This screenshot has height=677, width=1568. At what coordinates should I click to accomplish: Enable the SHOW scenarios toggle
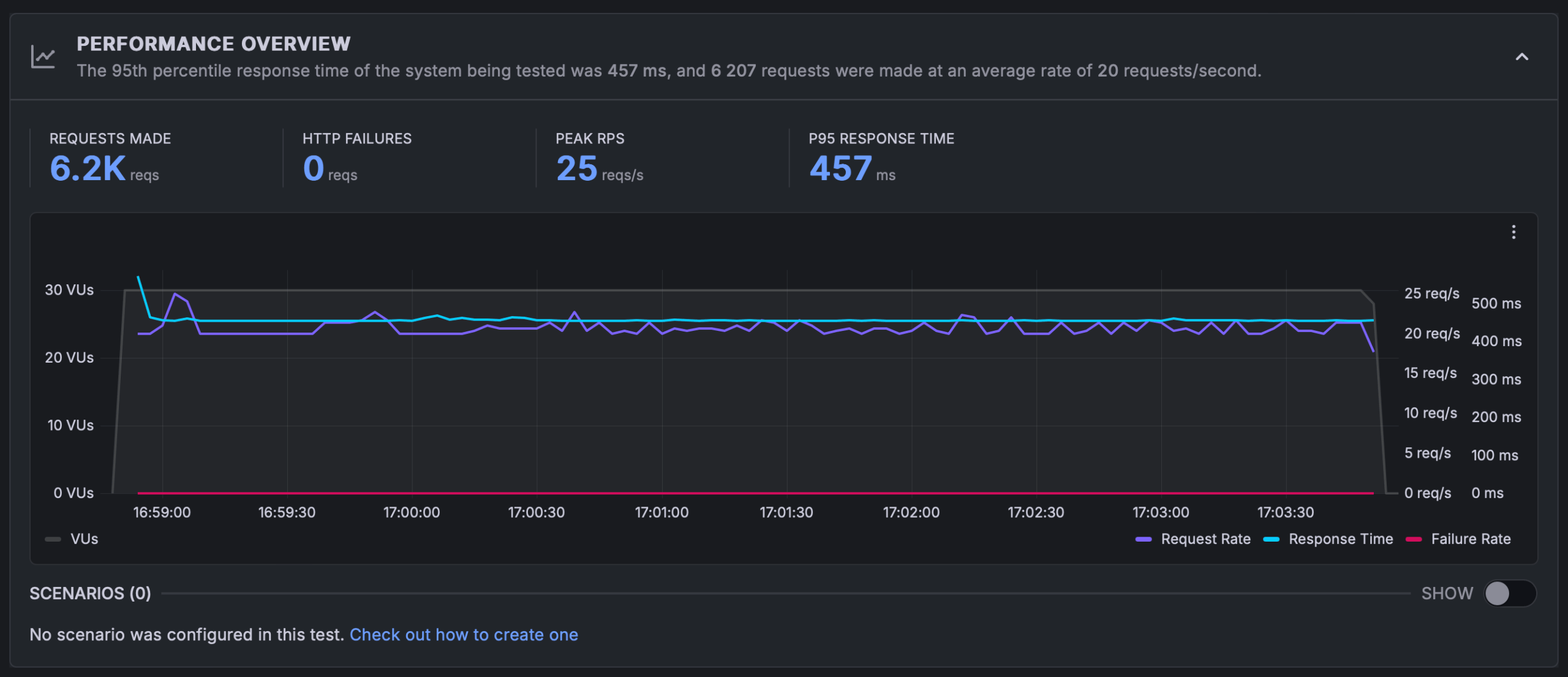1510,593
